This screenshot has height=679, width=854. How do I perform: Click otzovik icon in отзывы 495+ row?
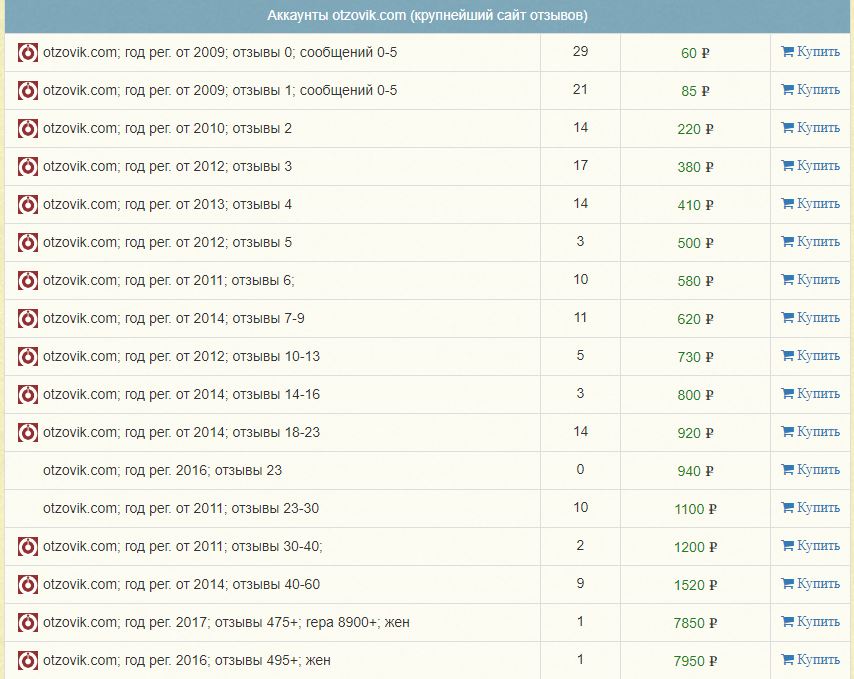click(28, 660)
